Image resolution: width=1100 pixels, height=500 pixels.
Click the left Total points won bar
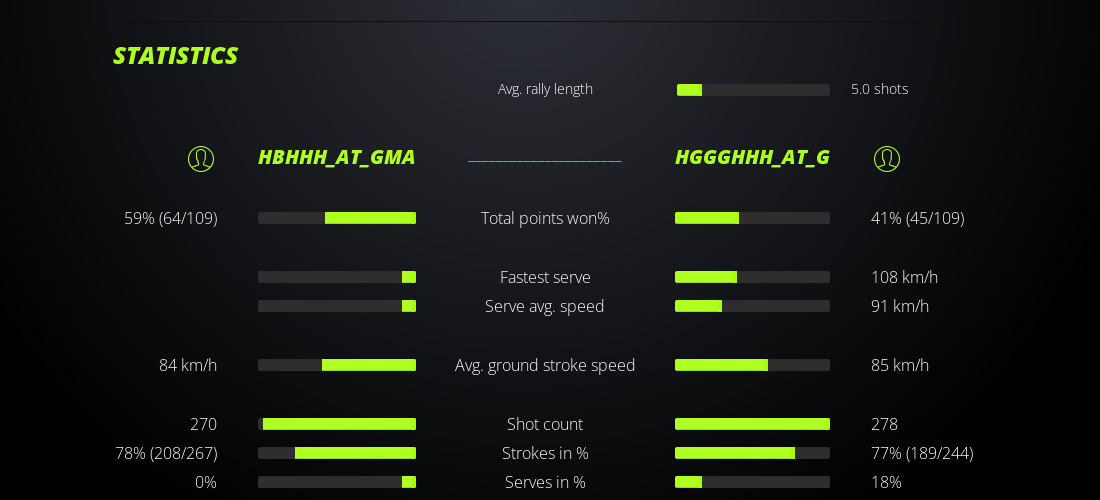(337, 218)
